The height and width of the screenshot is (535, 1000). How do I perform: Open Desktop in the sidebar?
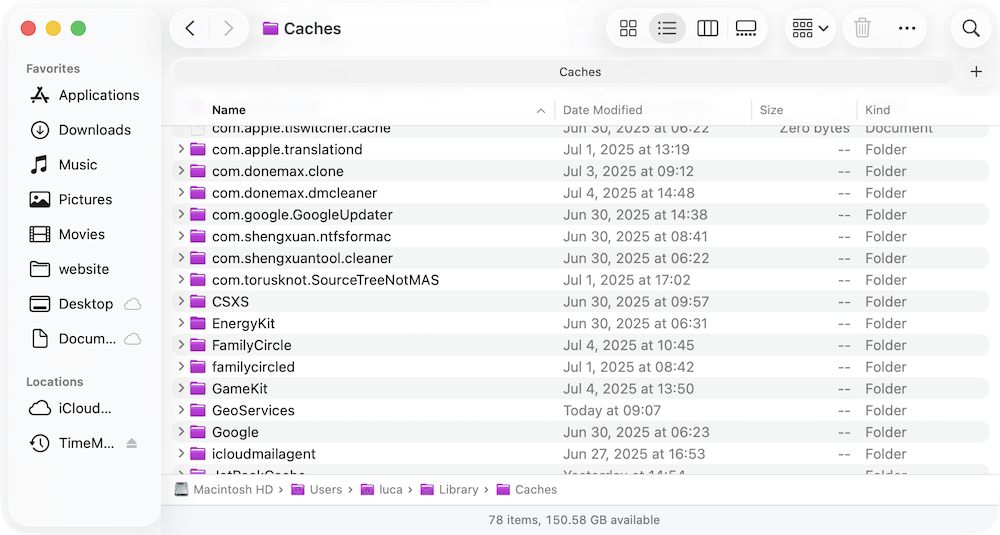(71, 304)
